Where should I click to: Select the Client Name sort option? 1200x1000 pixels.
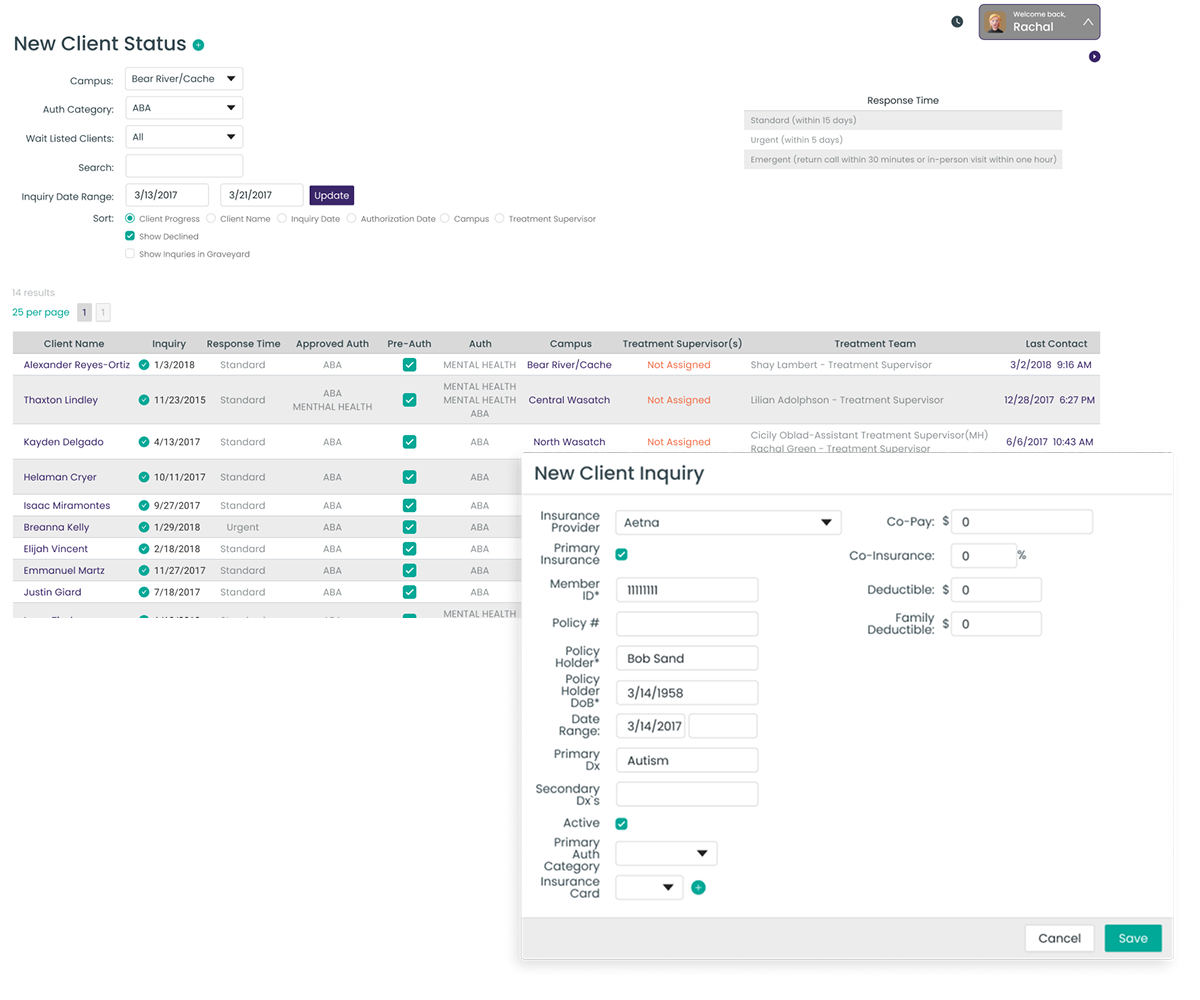(211, 219)
